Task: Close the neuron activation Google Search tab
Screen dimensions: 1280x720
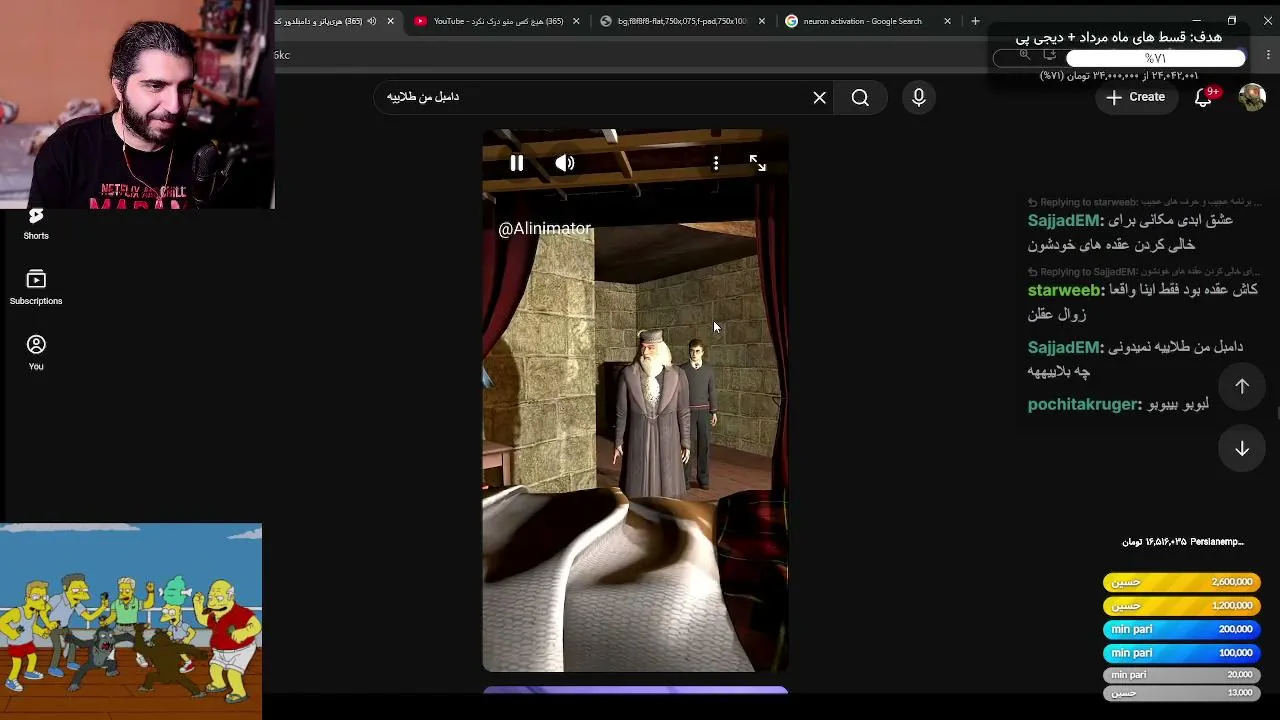Action: [x=947, y=21]
